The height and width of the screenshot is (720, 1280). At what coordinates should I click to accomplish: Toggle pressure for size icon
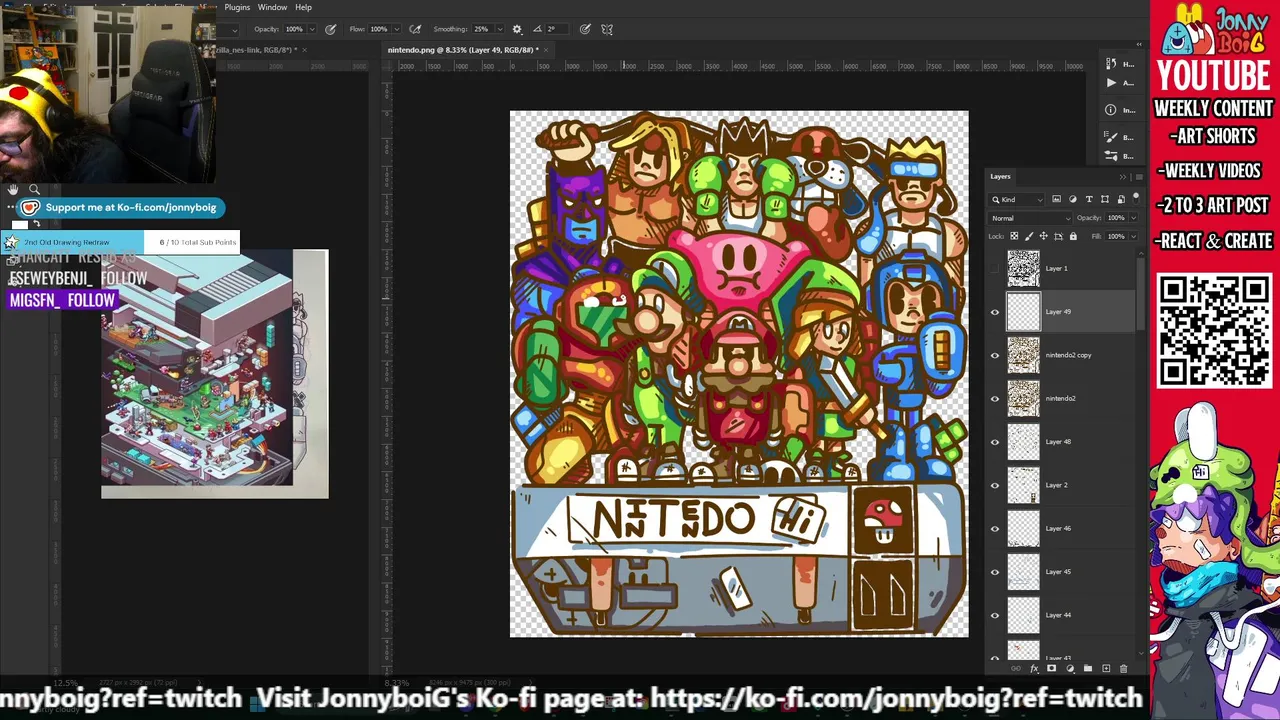click(x=585, y=29)
